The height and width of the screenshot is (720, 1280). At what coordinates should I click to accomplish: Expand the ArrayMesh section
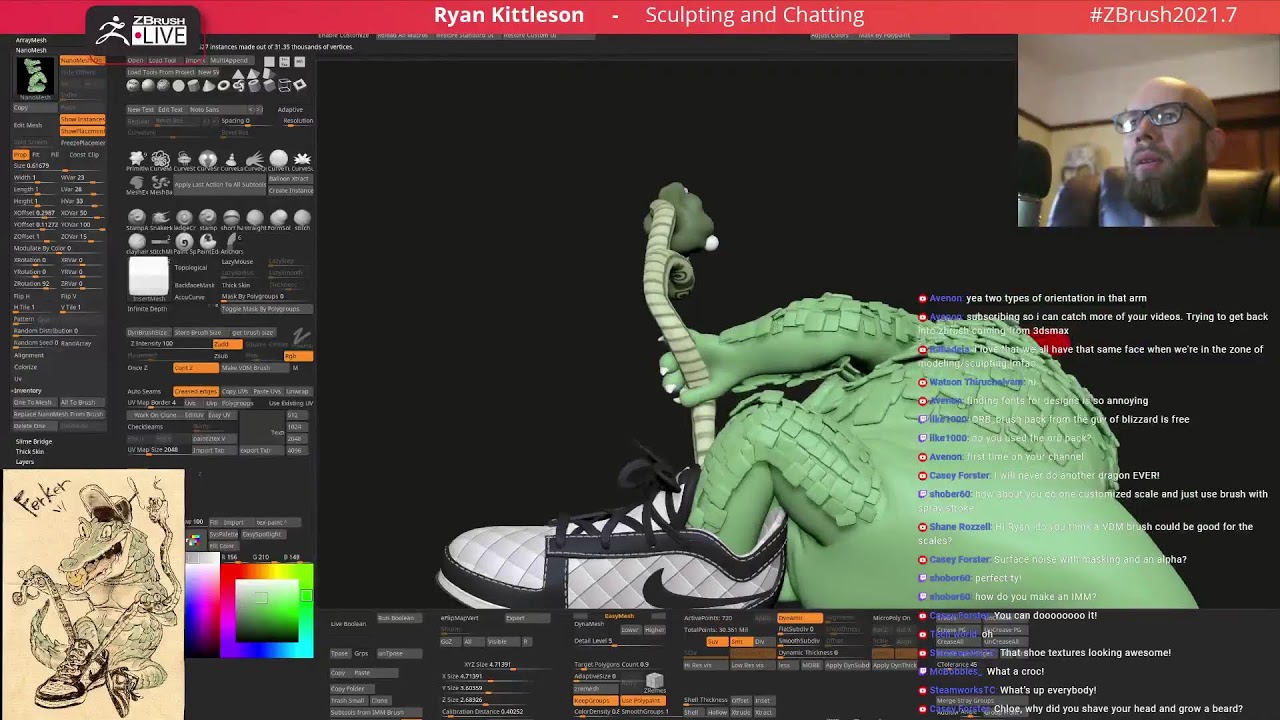31,40
